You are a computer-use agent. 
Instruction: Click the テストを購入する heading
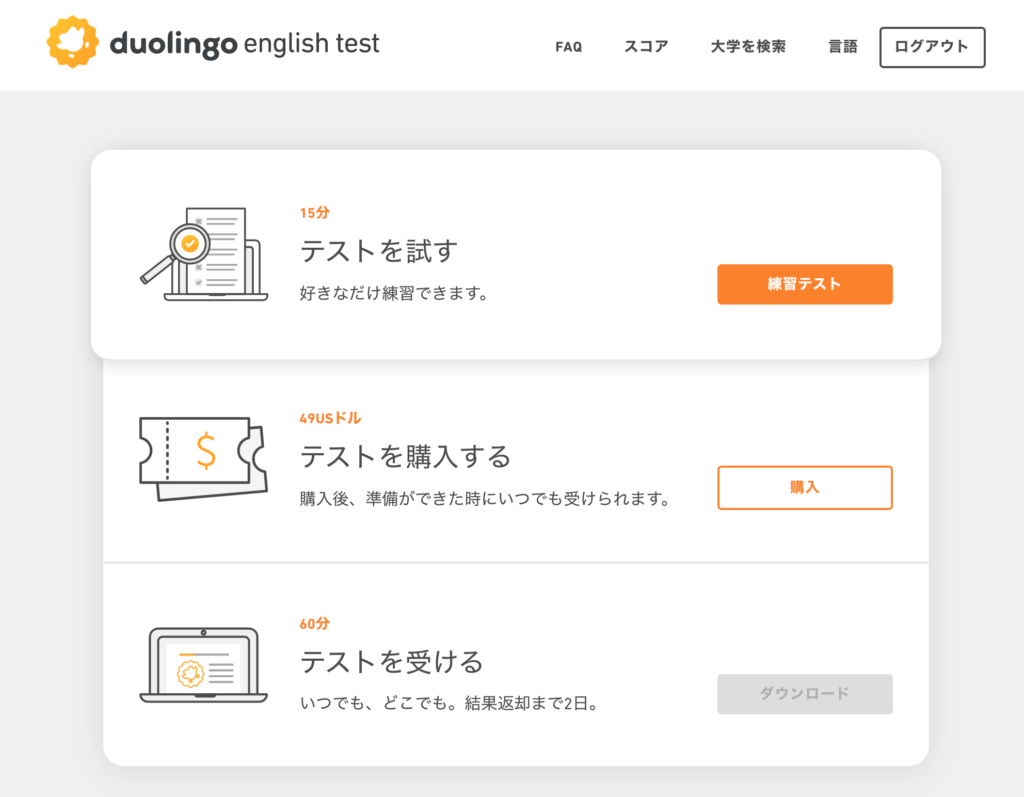[x=405, y=456]
